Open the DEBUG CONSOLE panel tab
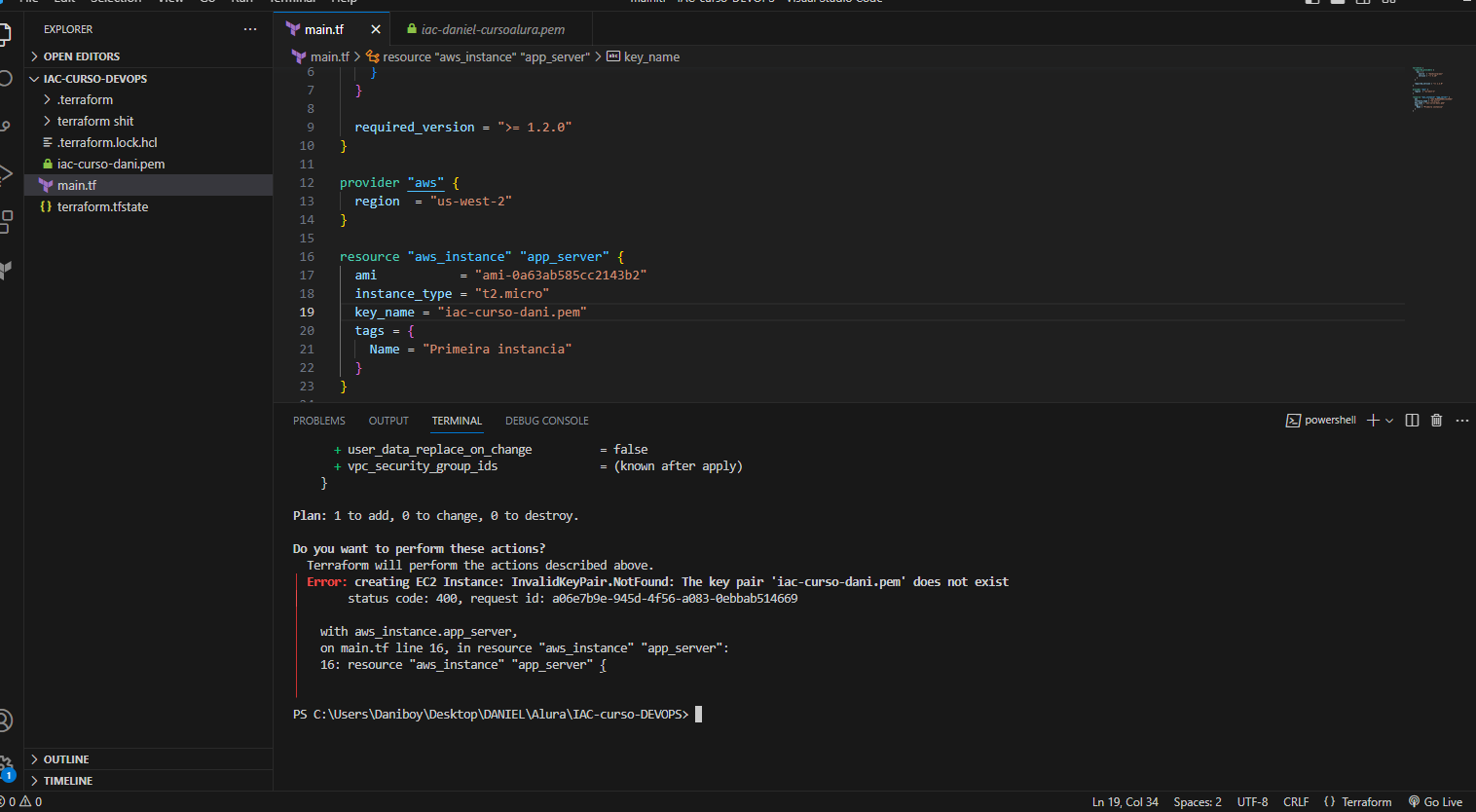Image resolution: width=1476 pixels, height=812 pixels. pos(547,421)
